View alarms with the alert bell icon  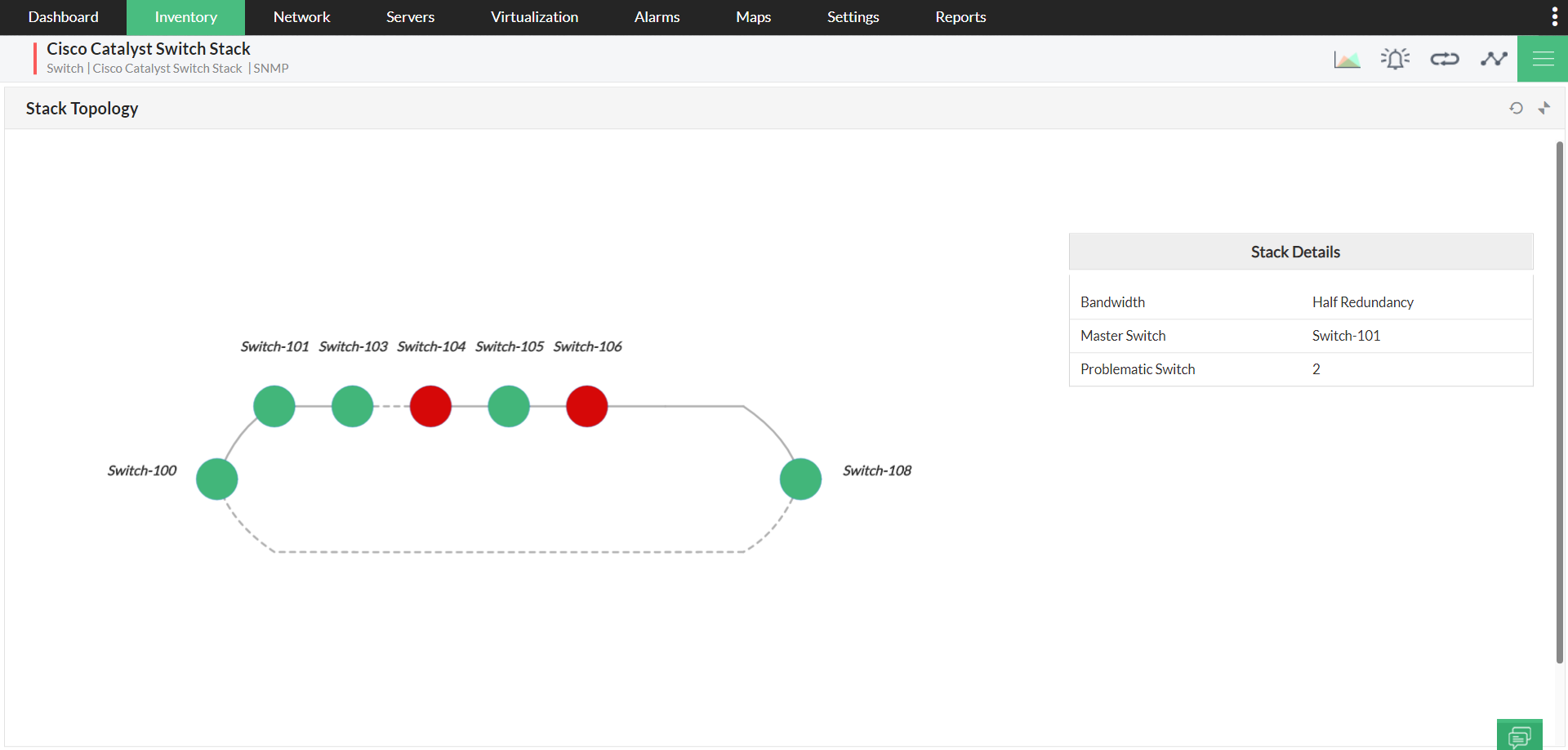(x=1395, y=58)
